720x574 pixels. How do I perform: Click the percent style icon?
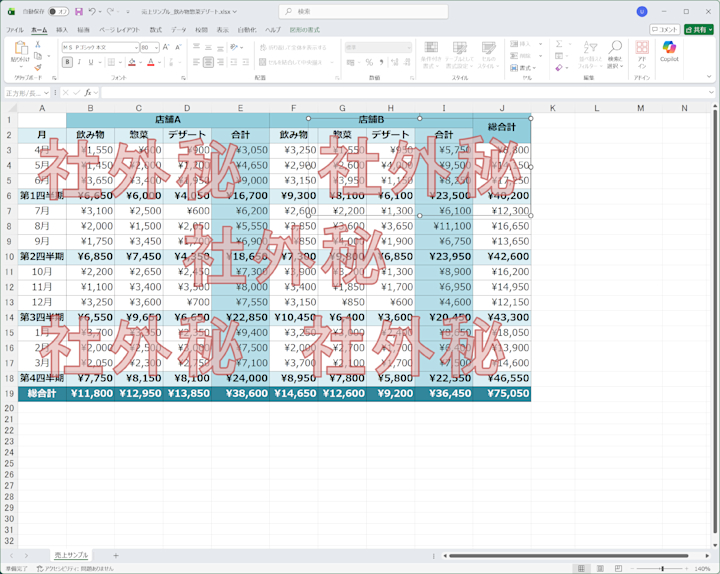(369, 62)
